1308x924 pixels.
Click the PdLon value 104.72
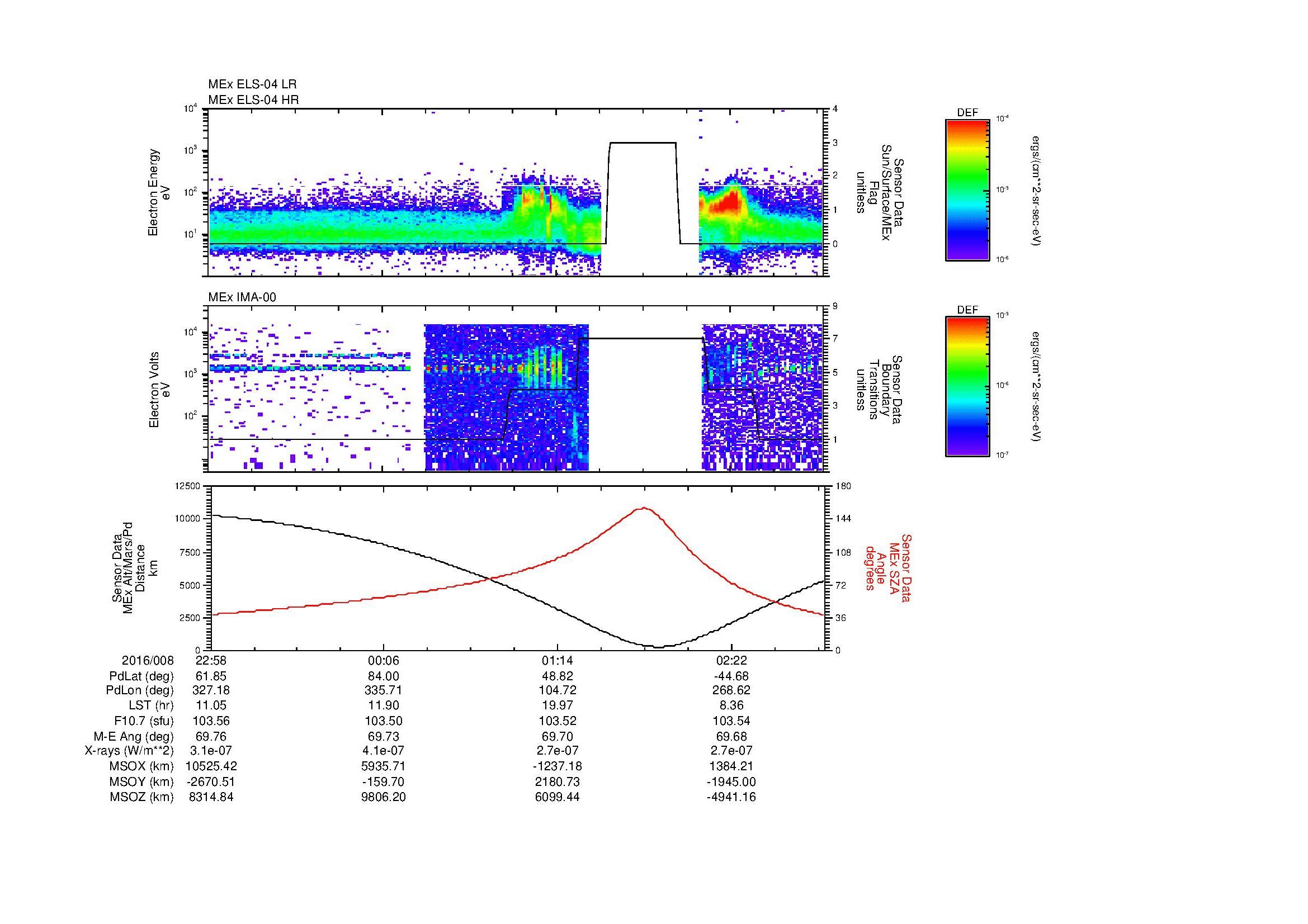coord(558,690)
